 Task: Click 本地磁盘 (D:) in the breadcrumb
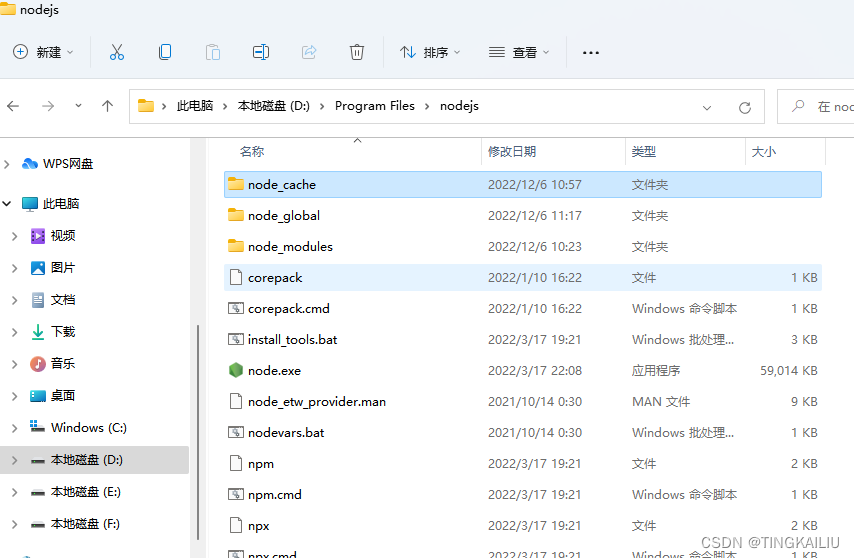[x=273, y=106]
